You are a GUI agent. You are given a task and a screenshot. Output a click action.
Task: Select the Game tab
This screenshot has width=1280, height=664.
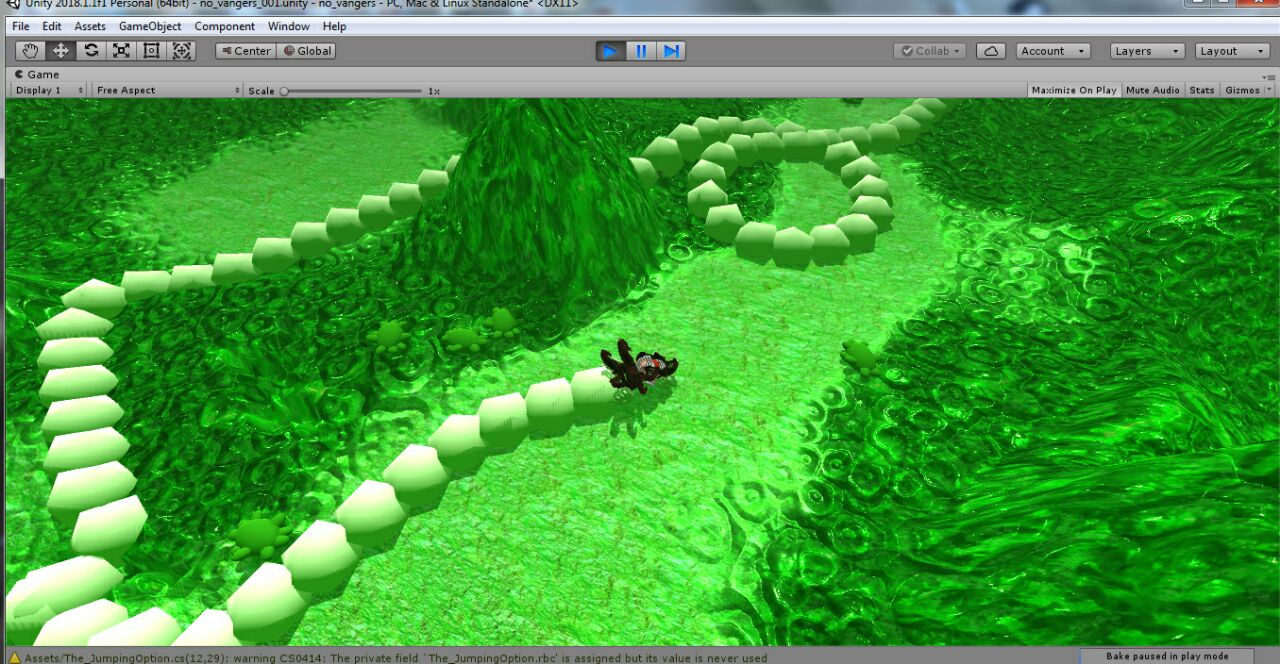pyautogui.click(x=37, y=74)
